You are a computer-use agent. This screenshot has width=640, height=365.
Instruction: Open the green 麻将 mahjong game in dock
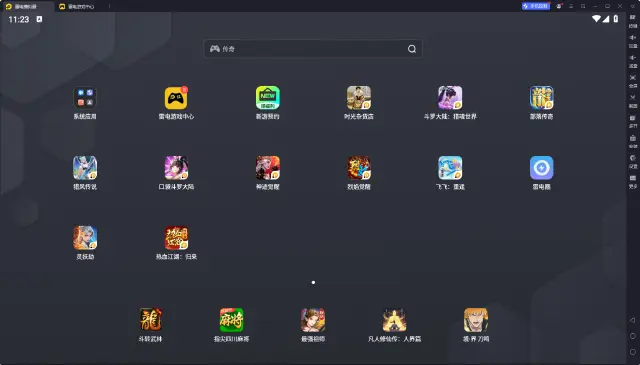click(231, 320)
